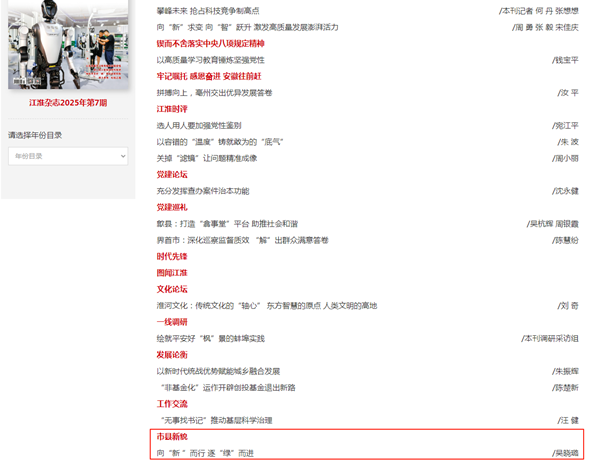Open article 界首市：深化巡察监督质效

(242, 240)
